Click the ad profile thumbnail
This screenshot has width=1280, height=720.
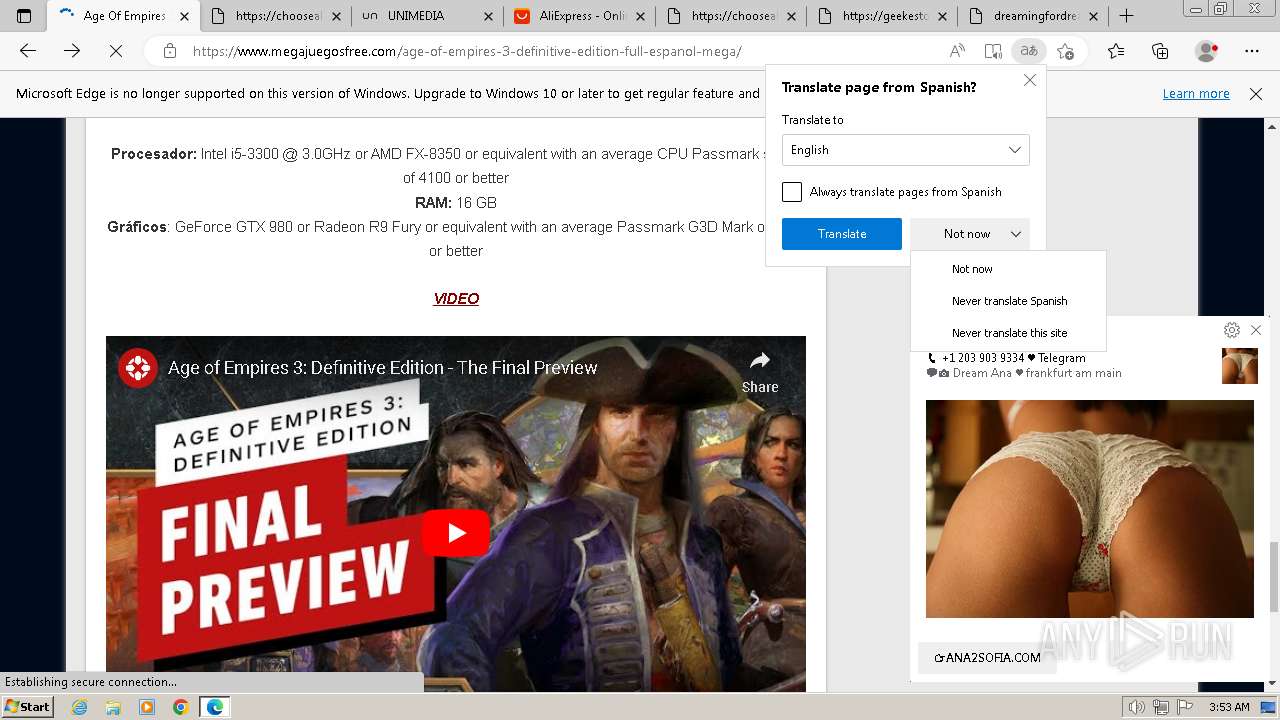pos(1240,366)
